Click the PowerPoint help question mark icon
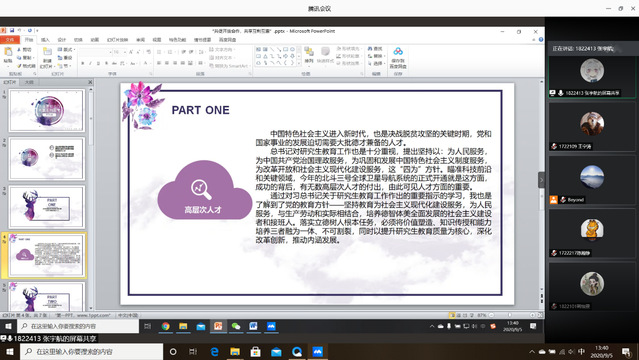Image resolution: width=639 pixels, height=360 pixels. pos(541,40)
